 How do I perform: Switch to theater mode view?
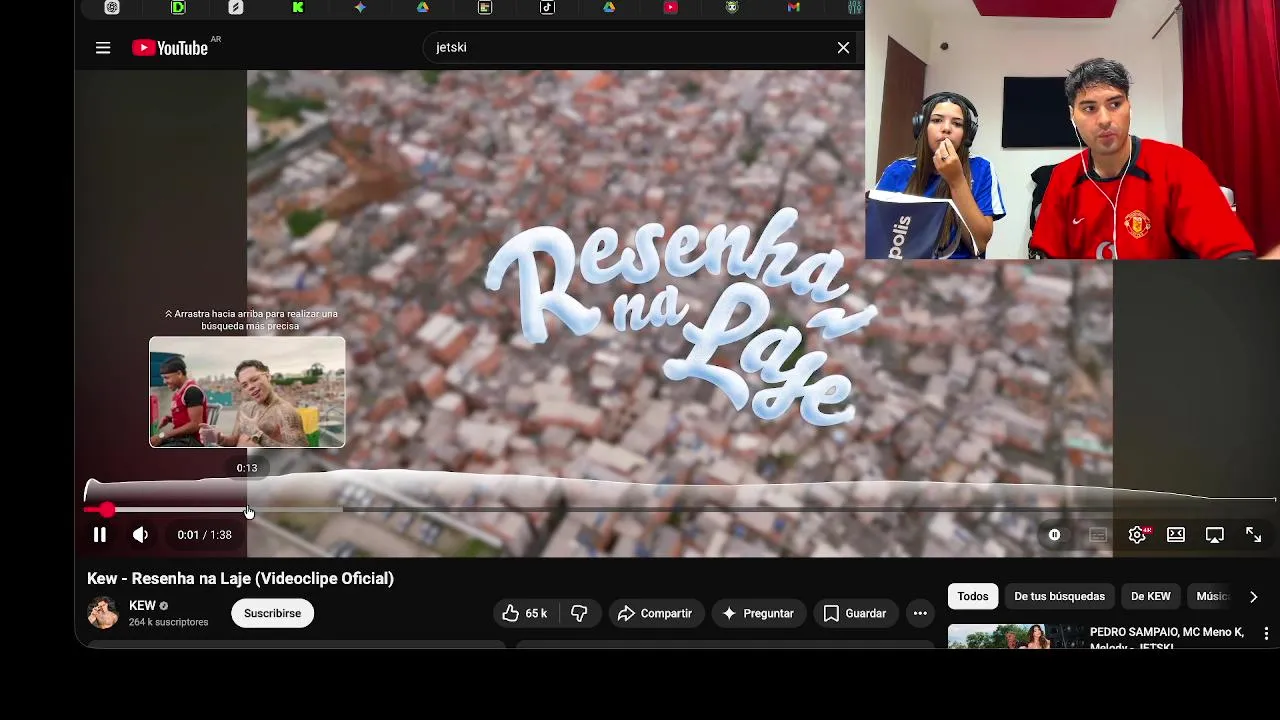click(1176, 535)
